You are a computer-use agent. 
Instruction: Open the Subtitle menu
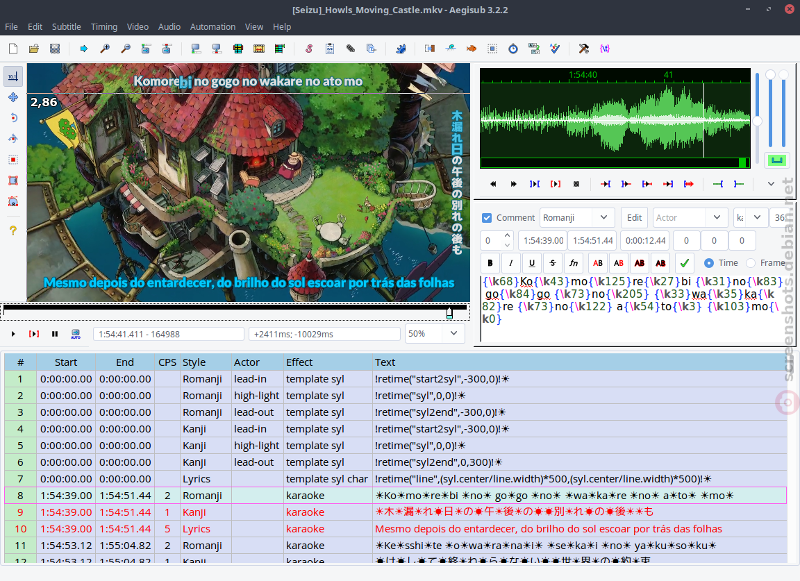point(66,27)
